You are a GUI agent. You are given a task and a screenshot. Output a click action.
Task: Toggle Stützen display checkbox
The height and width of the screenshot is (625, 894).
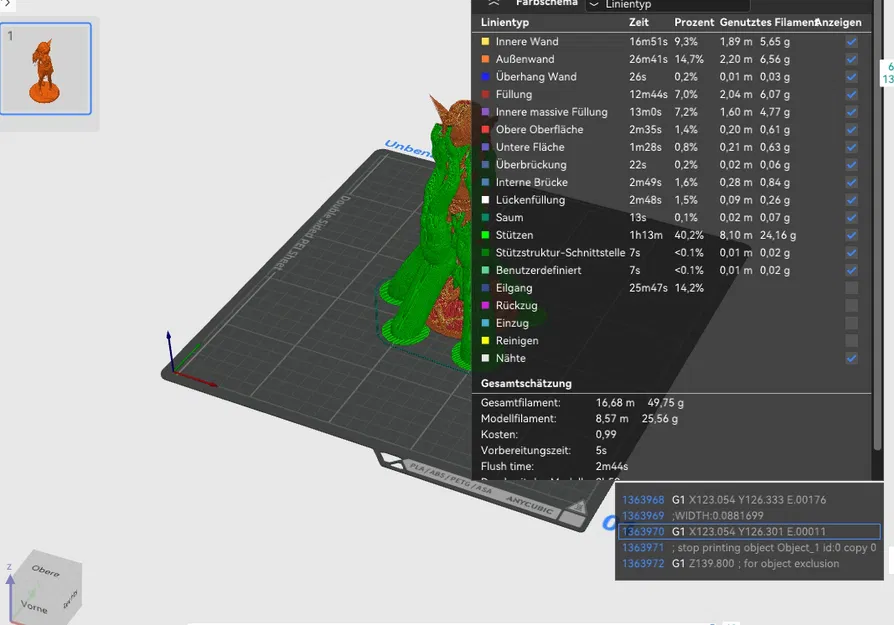tap(851, 235)
